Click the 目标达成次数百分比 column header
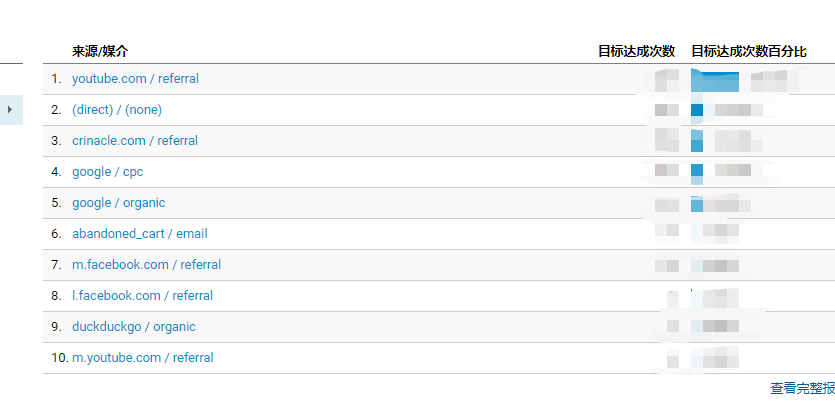This screenshot has width=835, height=406. (749, 52)
